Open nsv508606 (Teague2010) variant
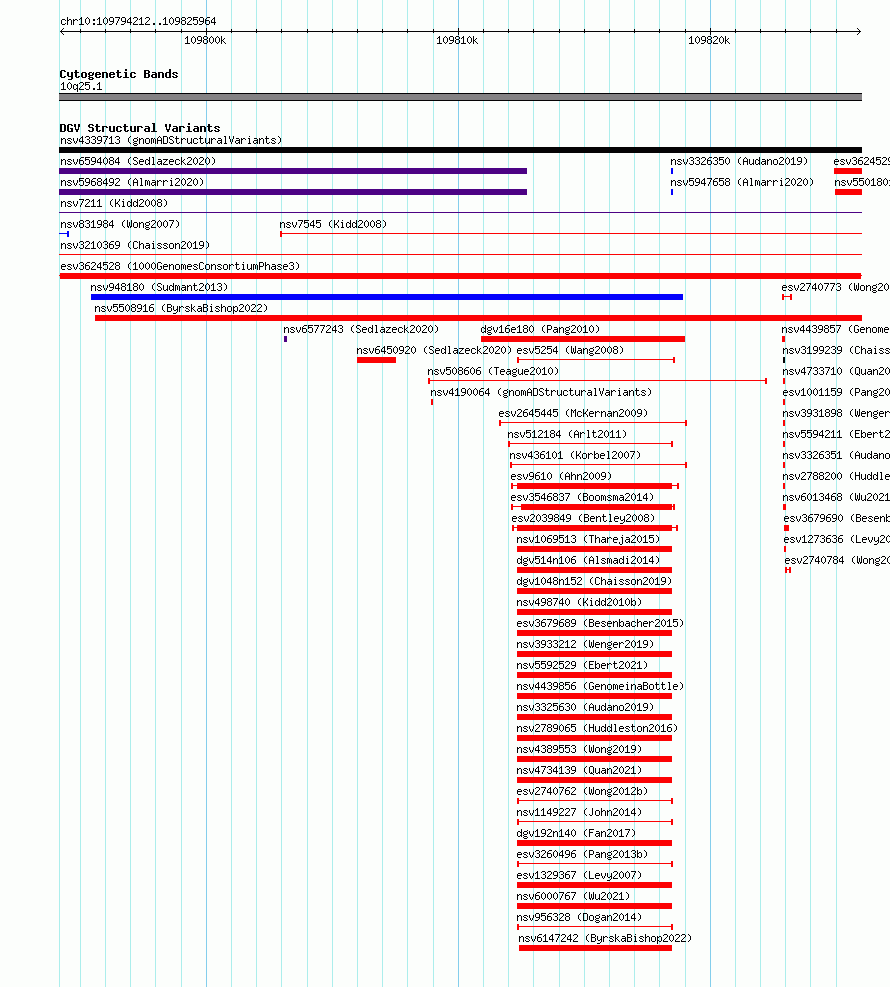 pos(493,371)
